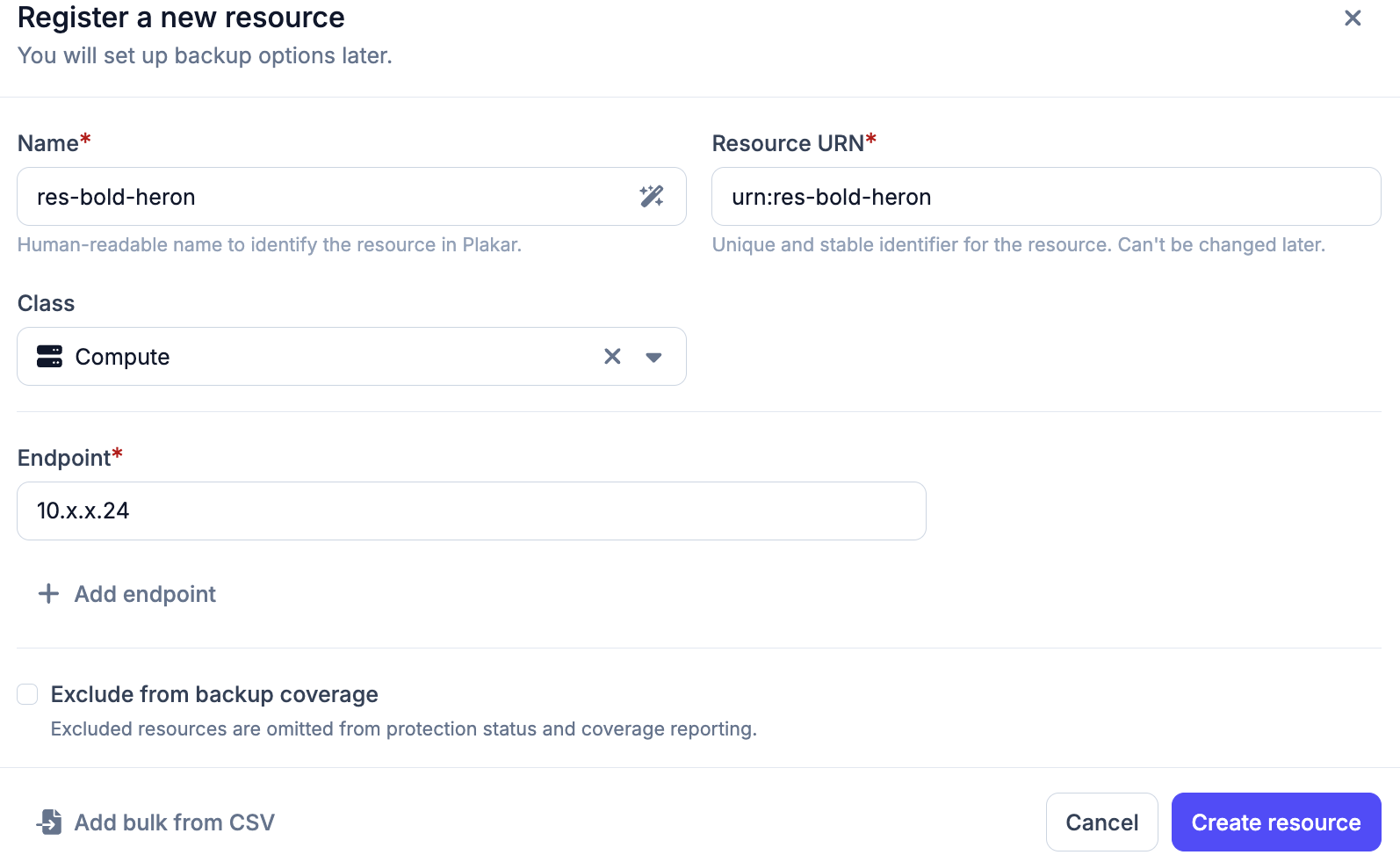Click the Add endpoint text
Viewport: 1400px width, 855px height.
pos(145,594)
